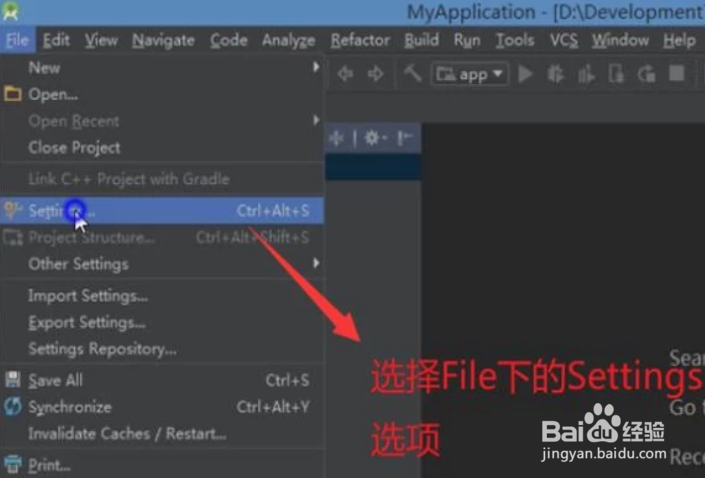Open the Navigate menu
The width and height of the screenshot is (705, 478).
point(163,40)
